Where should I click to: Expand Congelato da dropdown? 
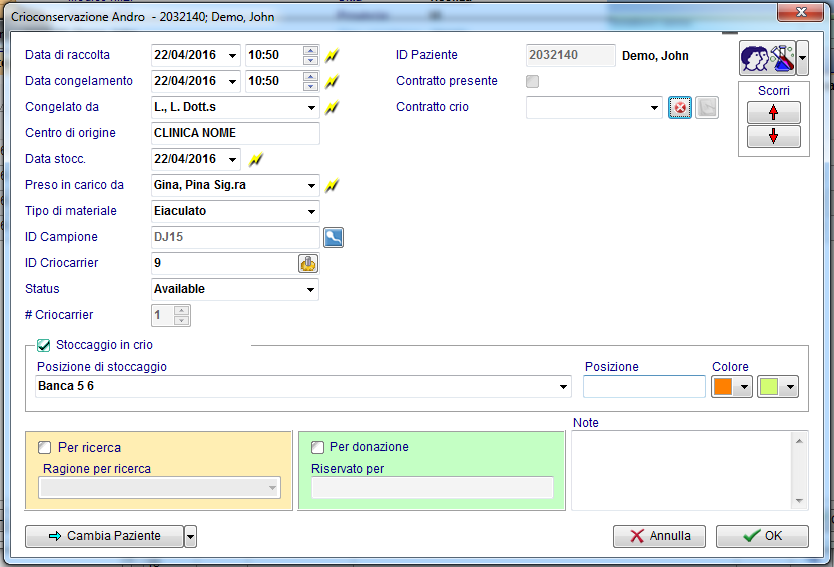[x=311, y=107]
